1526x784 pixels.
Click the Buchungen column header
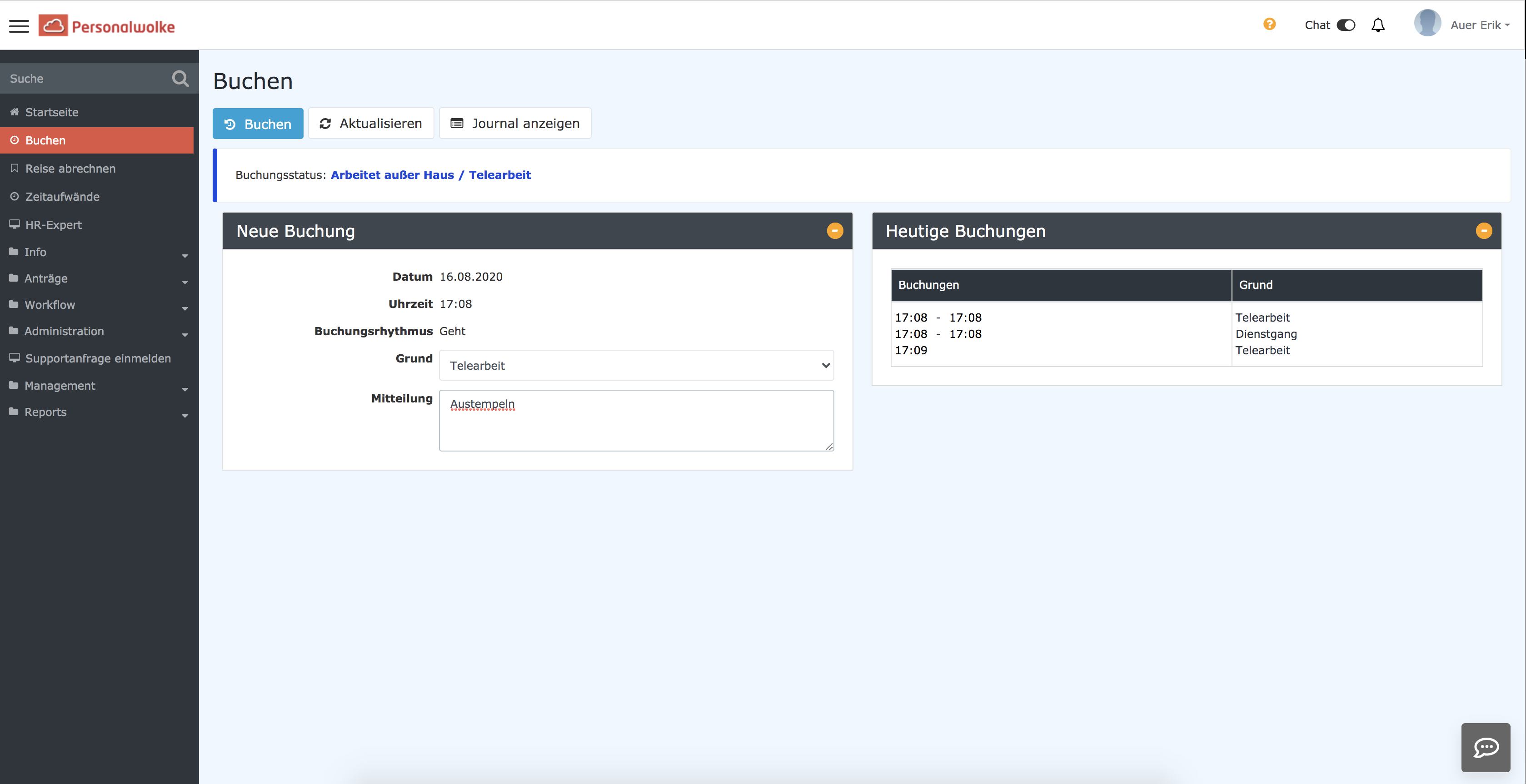point(1061,285)
